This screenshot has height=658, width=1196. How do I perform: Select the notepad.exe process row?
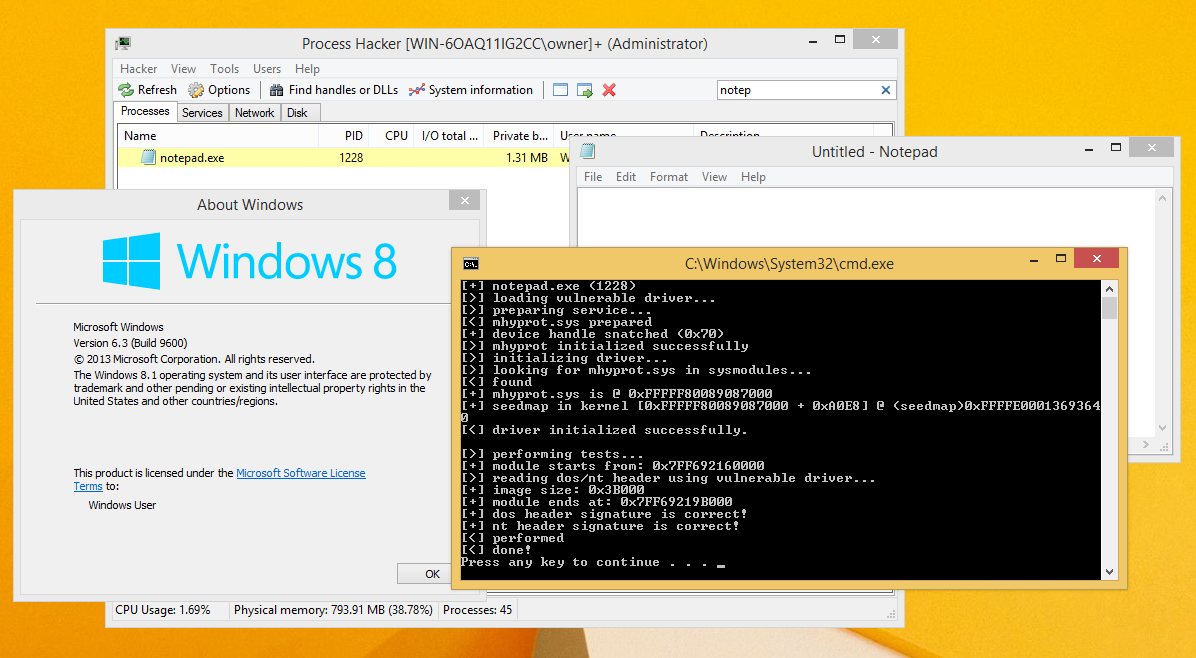pyautogui.click(x=343, y=158)
